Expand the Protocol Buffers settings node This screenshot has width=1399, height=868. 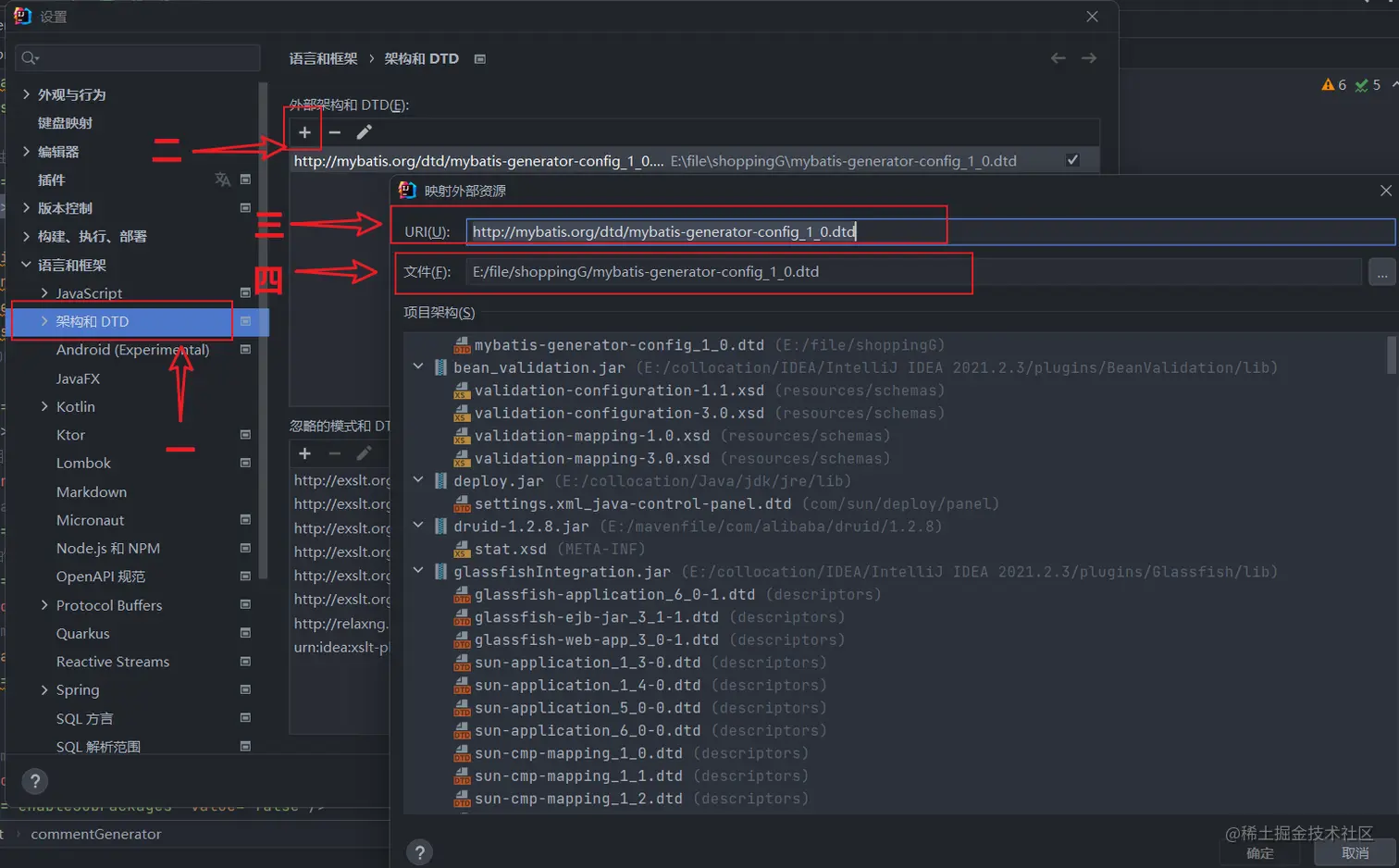[44, 604]
